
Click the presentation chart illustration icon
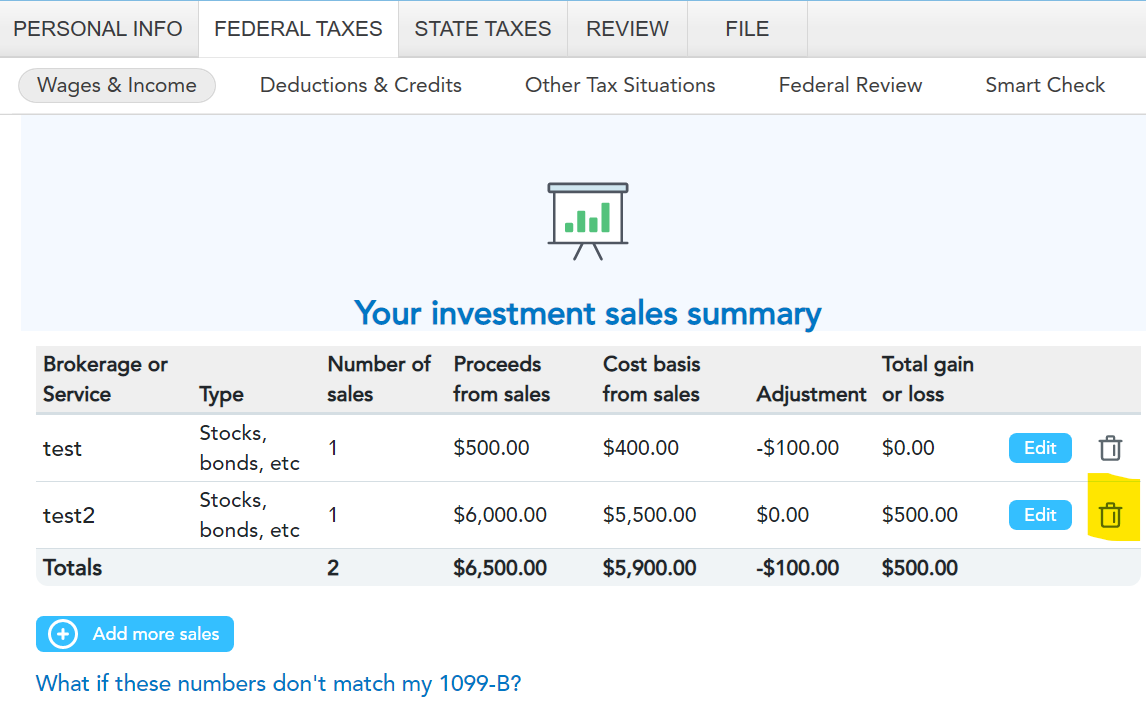click(588, 220)
